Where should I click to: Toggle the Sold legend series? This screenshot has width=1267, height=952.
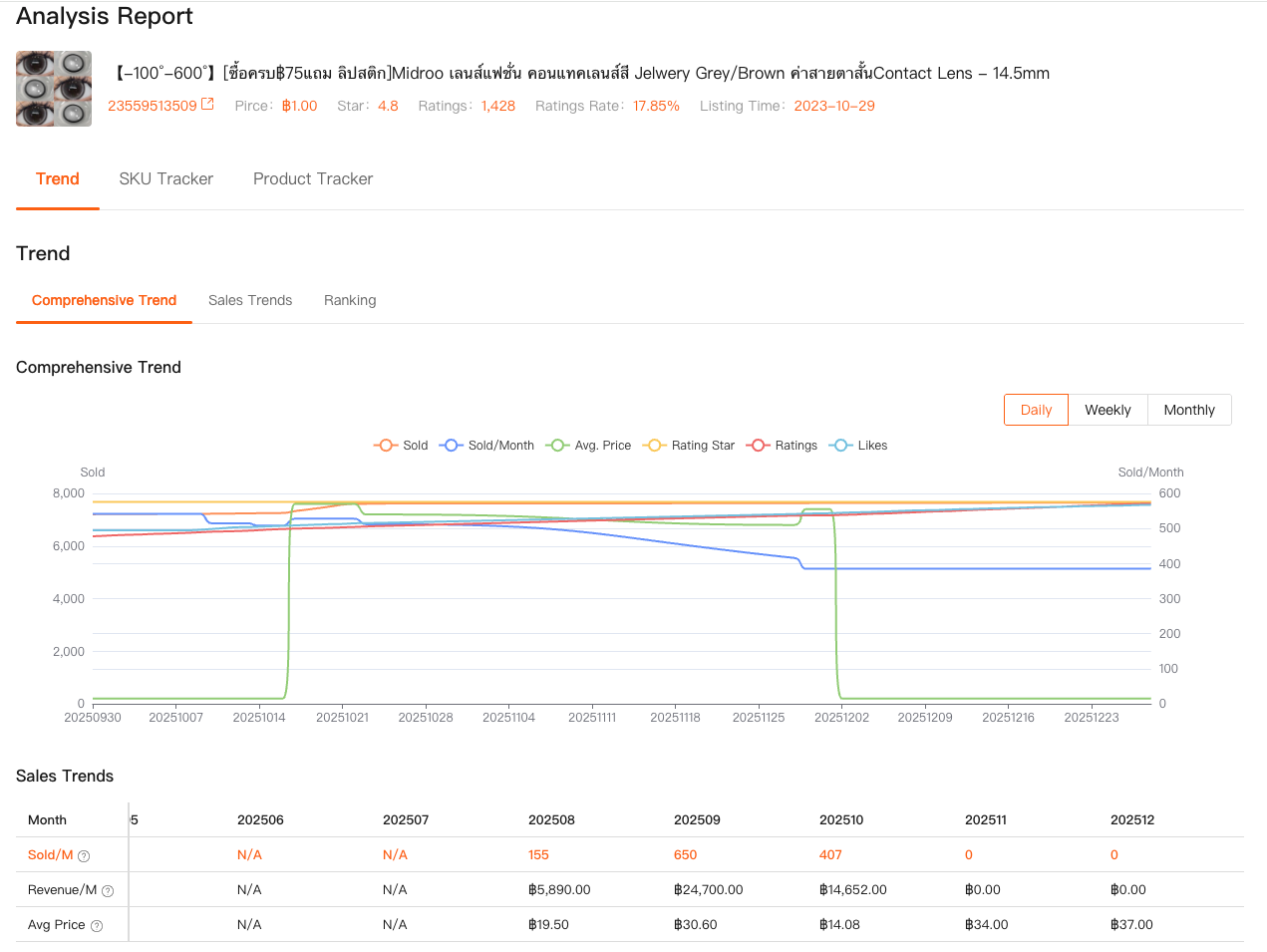point(401,446)
